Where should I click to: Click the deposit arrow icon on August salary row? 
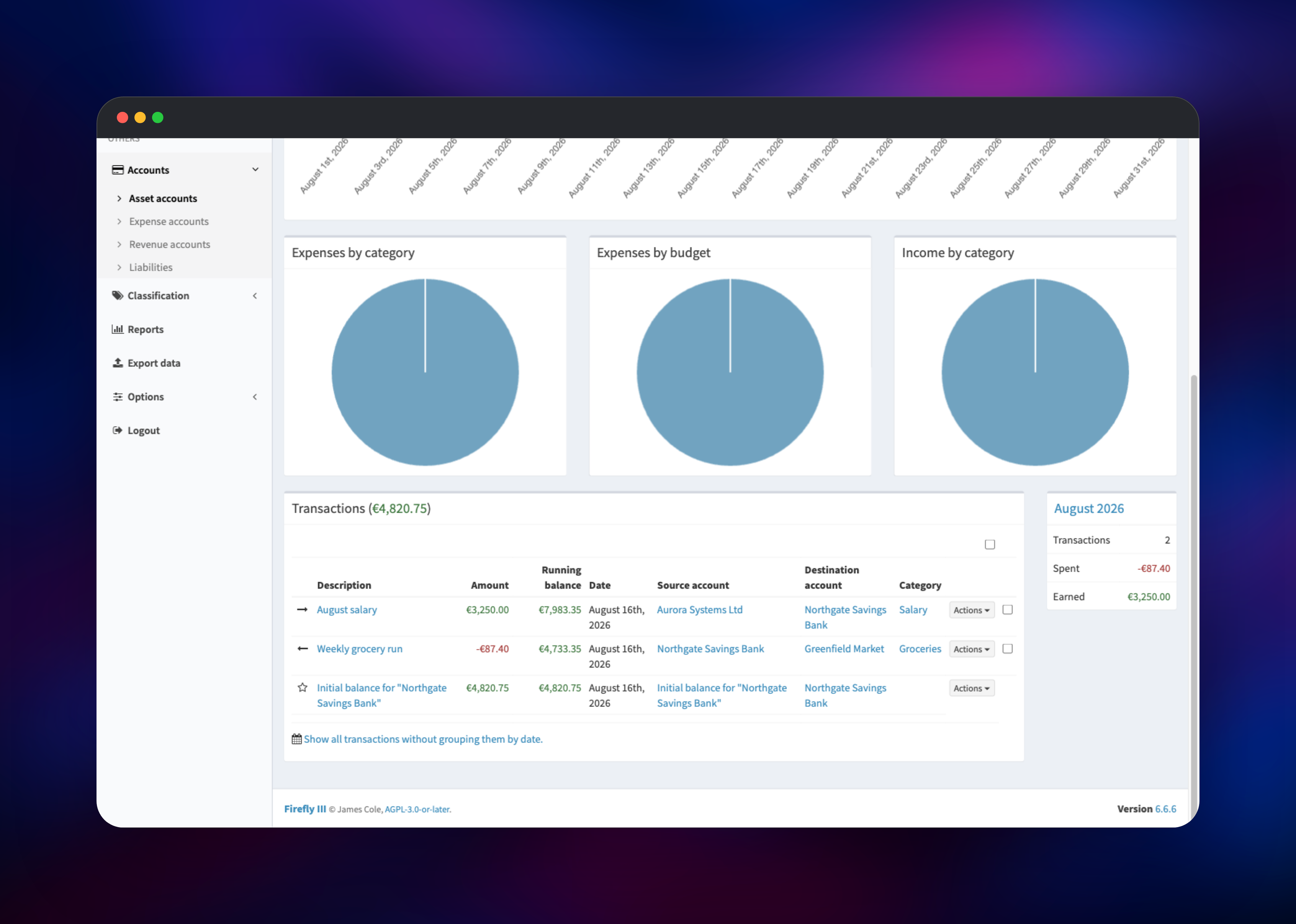pyautogui.click(x=302, y=609)
